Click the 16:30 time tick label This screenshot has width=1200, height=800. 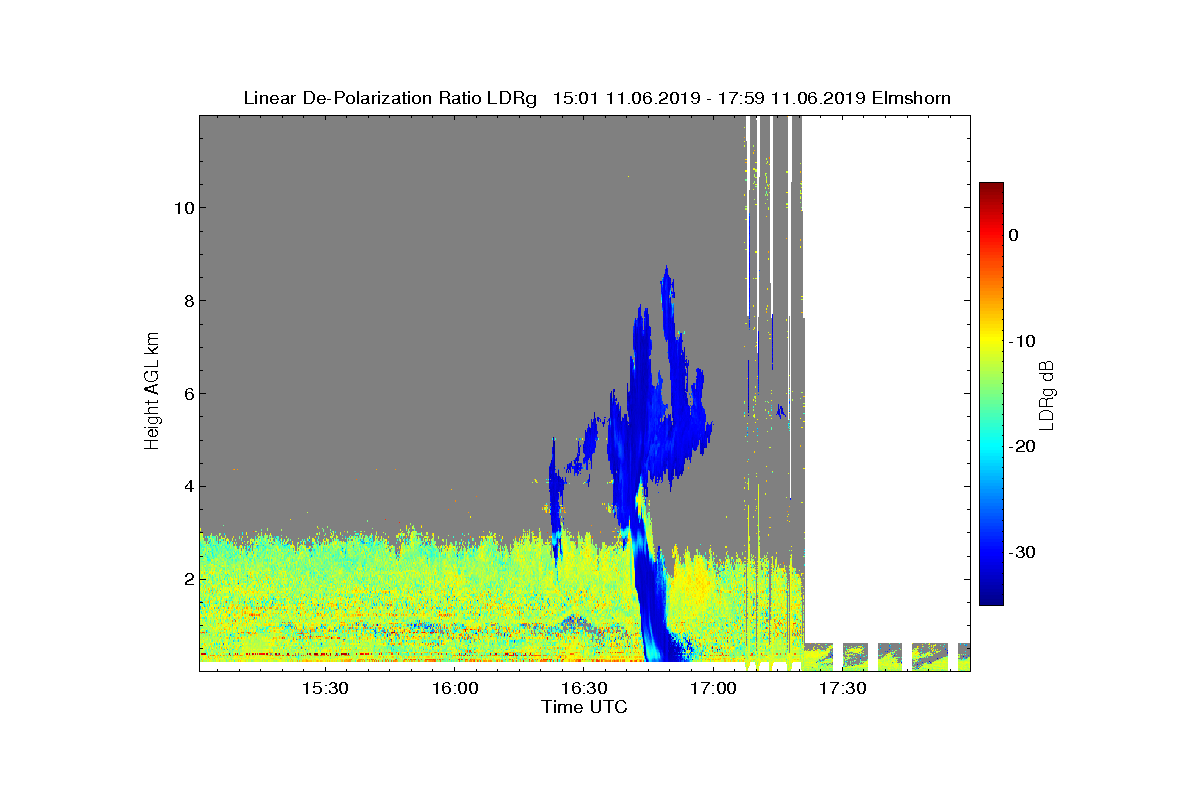(x=584, y=688)
